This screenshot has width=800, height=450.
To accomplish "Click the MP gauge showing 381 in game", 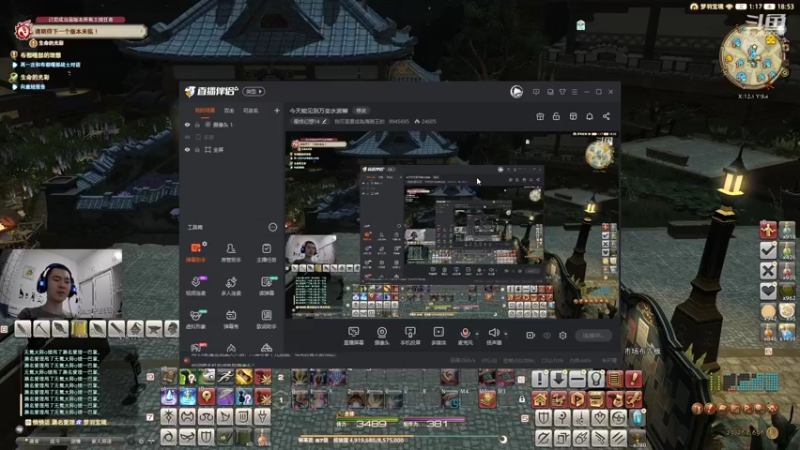I will [434, 423].
